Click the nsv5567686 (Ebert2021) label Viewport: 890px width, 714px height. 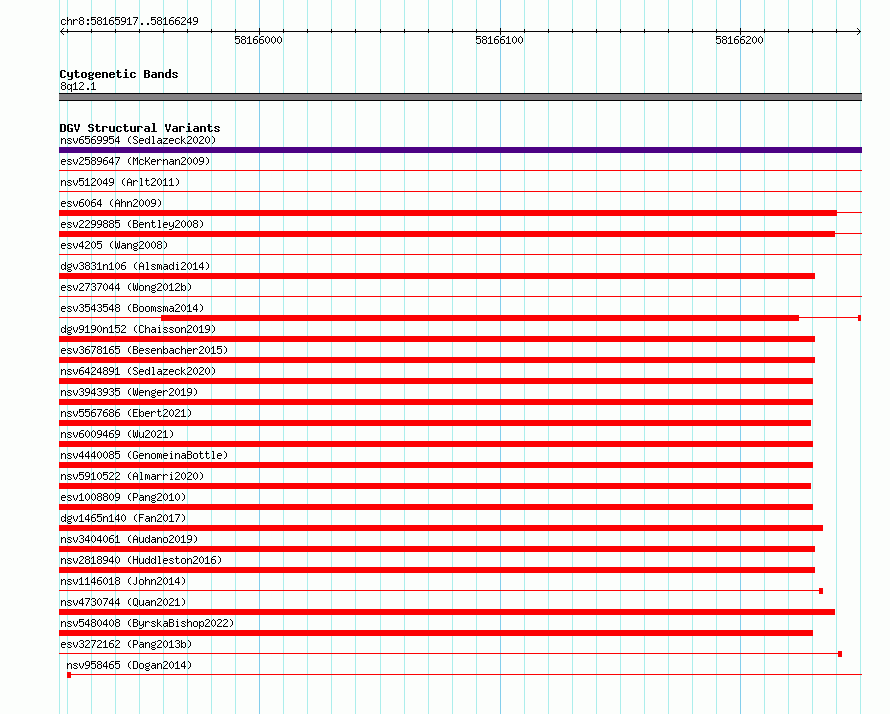[x=126, y=413]
